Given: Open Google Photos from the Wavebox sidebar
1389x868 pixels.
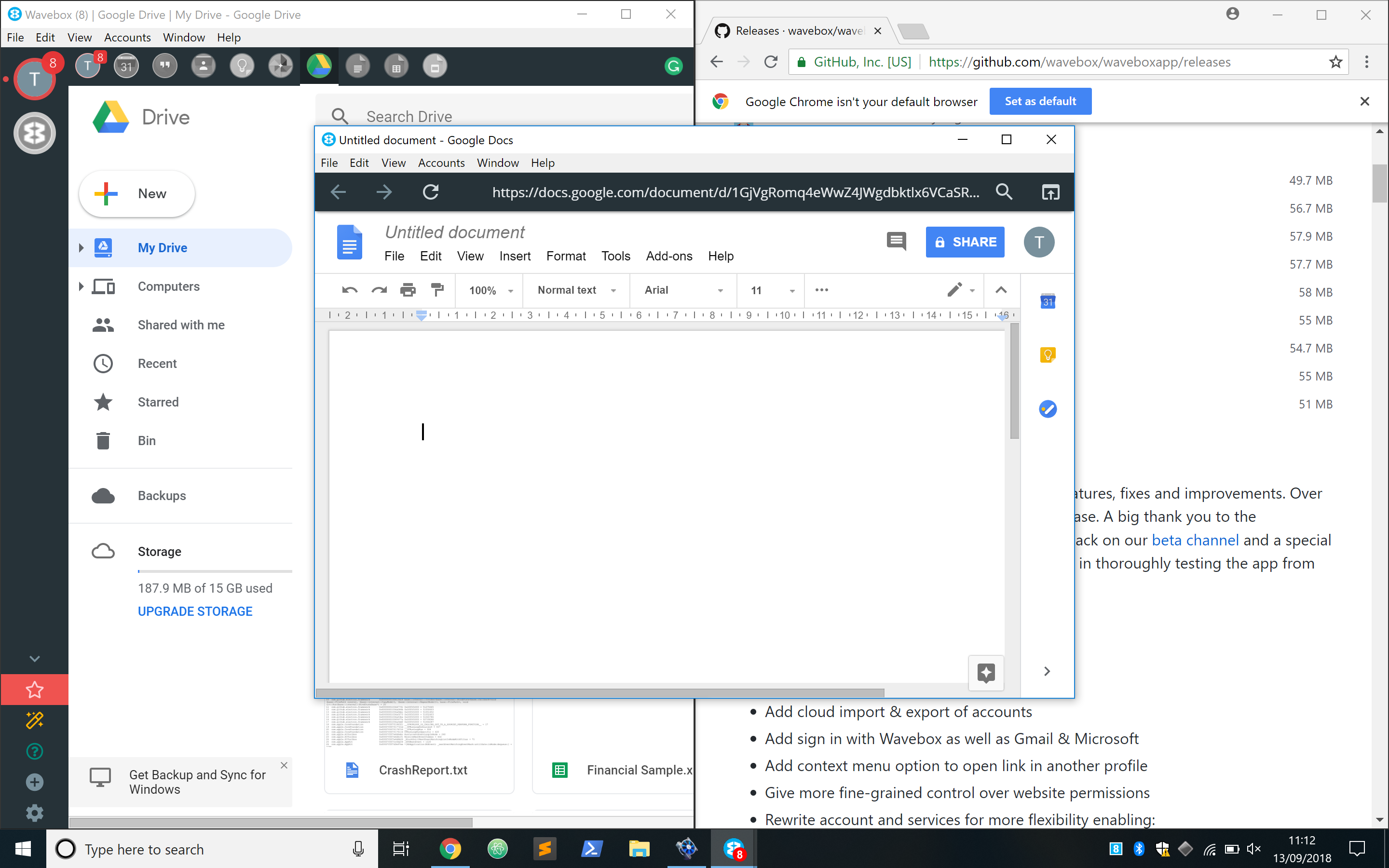Looking at the screenshot, I should [281, 66].
